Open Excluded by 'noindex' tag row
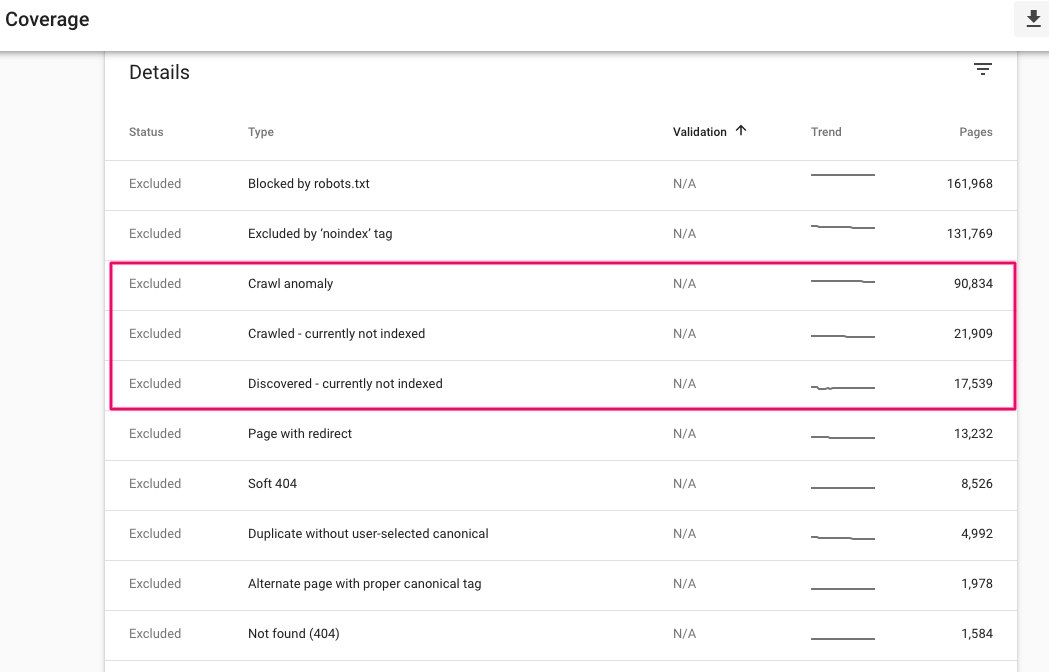1049x672 pixels. pos(561,236)
